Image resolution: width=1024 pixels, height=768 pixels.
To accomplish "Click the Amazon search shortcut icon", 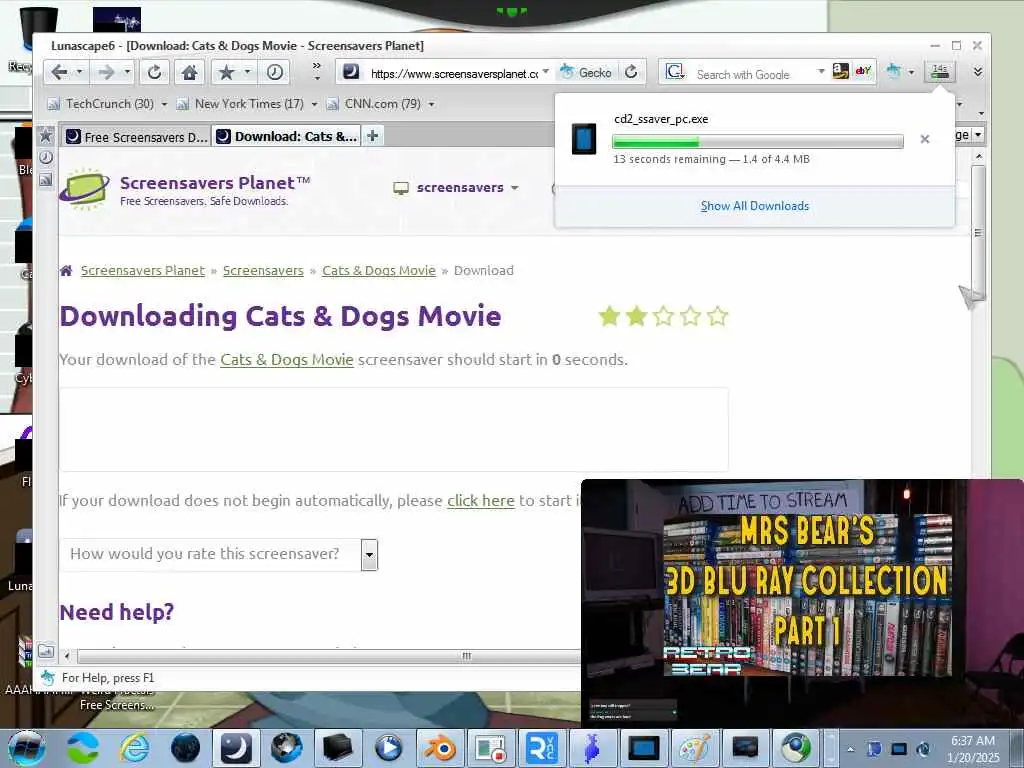I will pyautogui.click(x=841, y=71).
